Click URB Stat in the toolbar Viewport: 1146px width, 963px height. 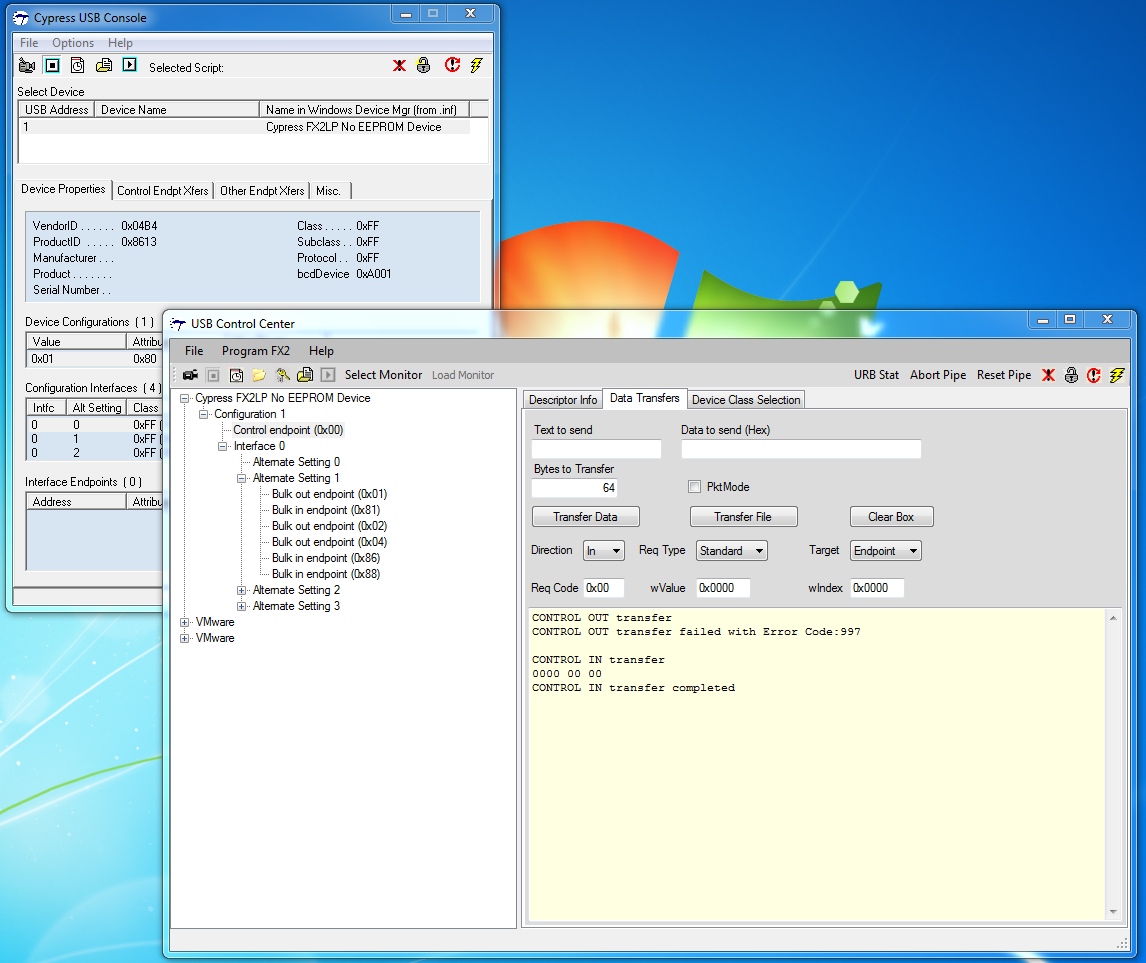click(876, 375)
